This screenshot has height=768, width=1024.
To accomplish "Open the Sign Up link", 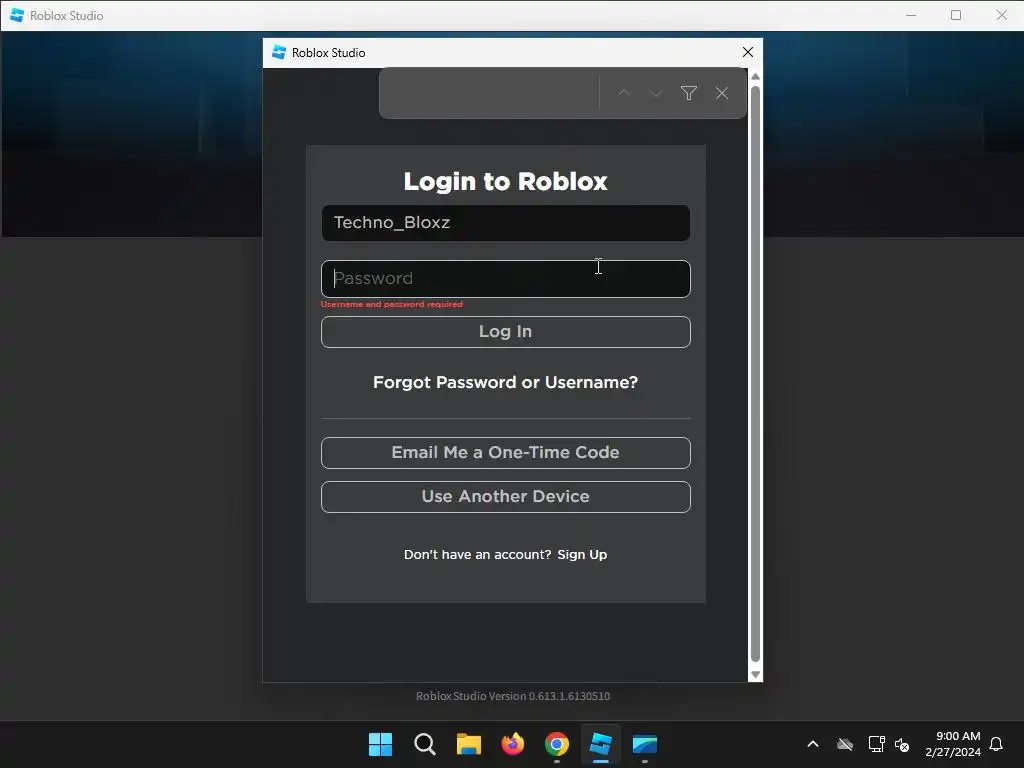I will point(582,554).
